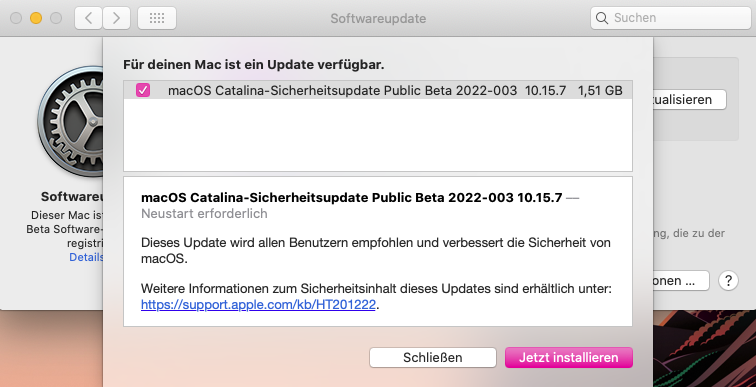This screenshot has height=387, width=756.
Task: Click the bold update title in description
Action: 351,198
